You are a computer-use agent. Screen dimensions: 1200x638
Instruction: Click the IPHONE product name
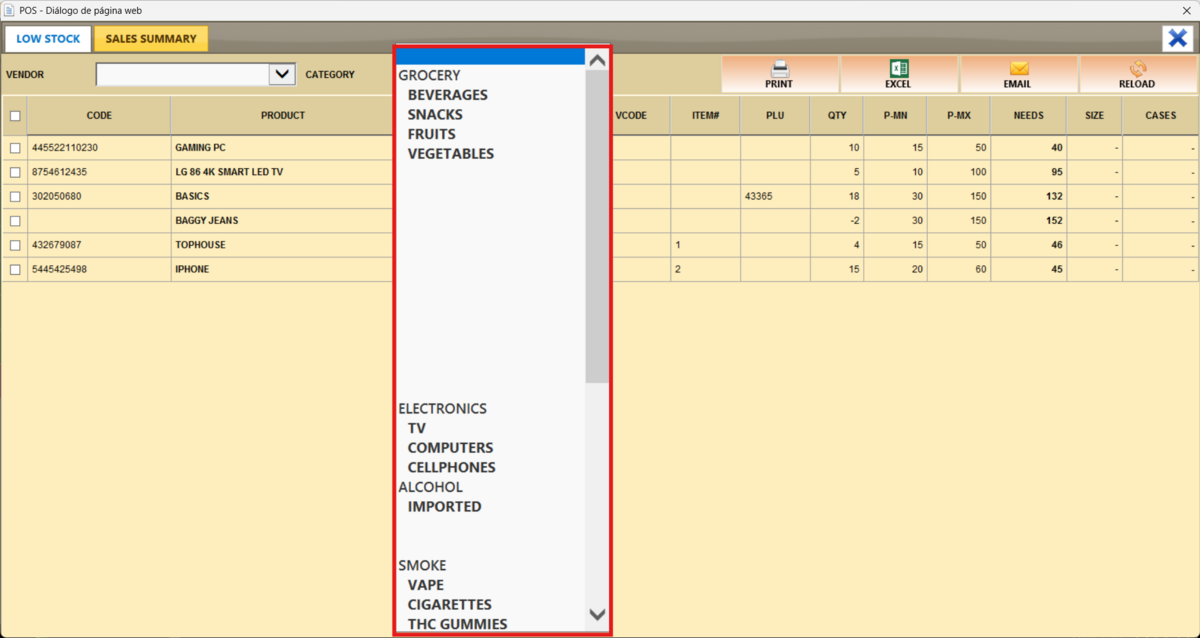tap(192, 270)
